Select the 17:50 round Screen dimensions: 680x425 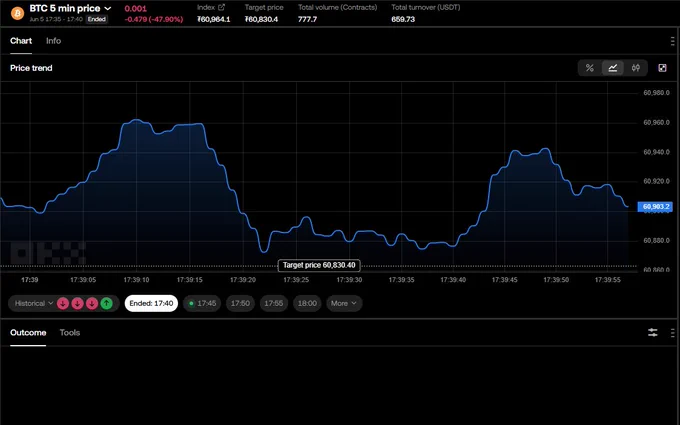[x=240, y=303]
